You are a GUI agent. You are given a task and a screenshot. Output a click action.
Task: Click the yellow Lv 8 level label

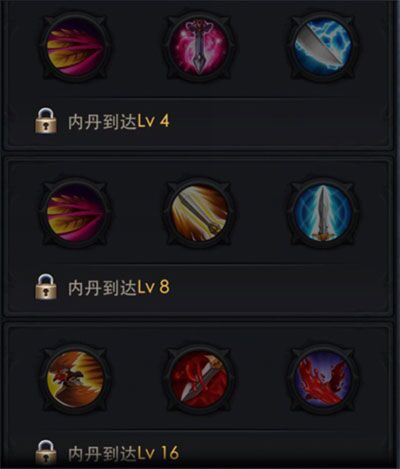(x=154, y=287)
